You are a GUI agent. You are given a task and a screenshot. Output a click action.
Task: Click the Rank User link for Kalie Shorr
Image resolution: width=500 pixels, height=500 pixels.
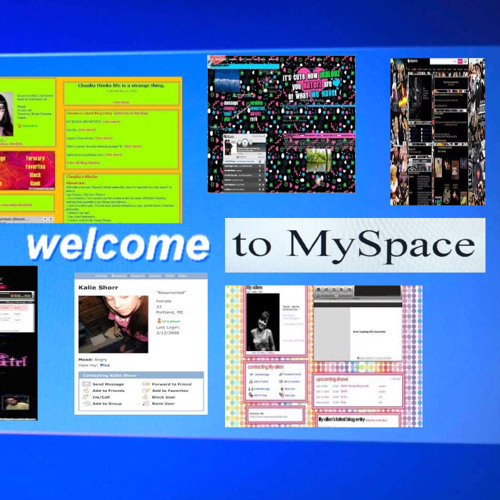click(163, 404)
